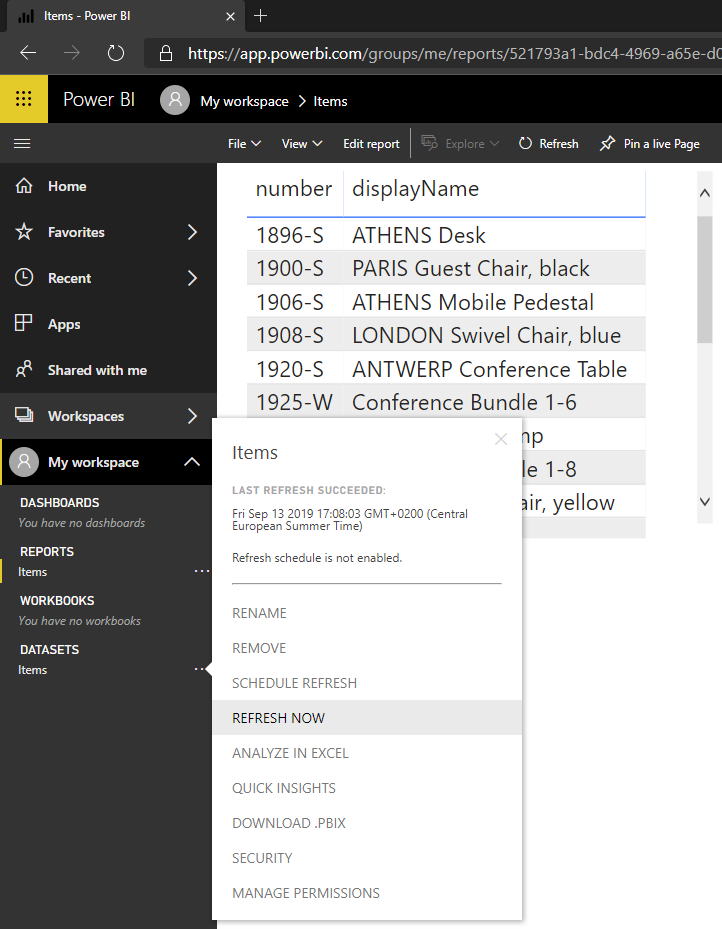This screenshot has height=929, width=722.
Task: Expand the Favorites flyout
Action: (192, 232)
